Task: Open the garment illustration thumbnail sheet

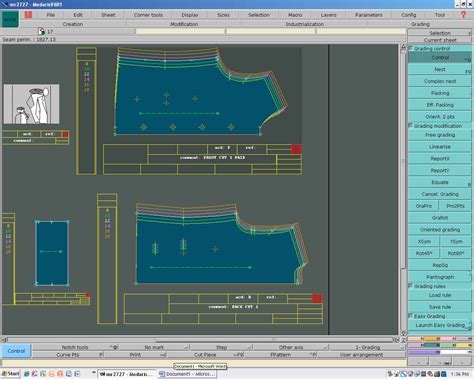Action: [x=31, y=104]
